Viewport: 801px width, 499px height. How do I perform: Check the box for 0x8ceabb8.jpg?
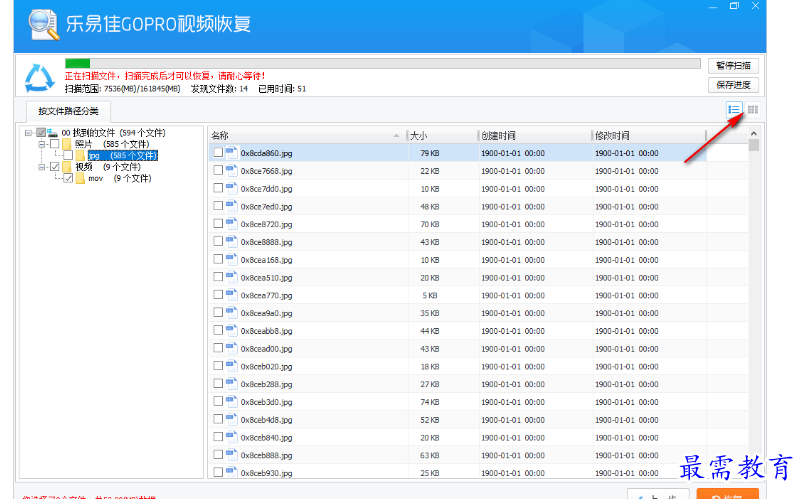(x=218, y=330)
